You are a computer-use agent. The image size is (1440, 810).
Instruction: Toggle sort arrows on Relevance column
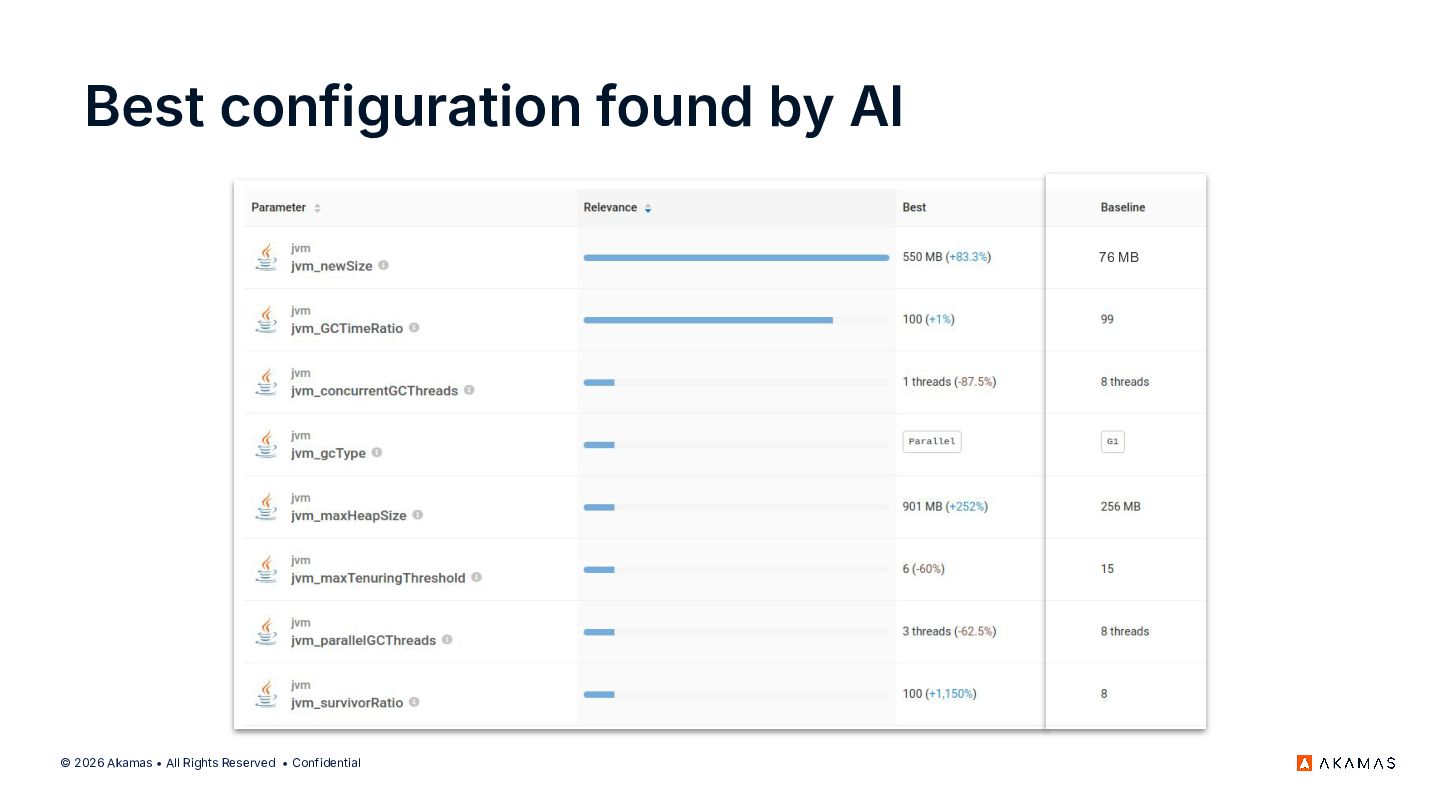(x=648, y=208)
